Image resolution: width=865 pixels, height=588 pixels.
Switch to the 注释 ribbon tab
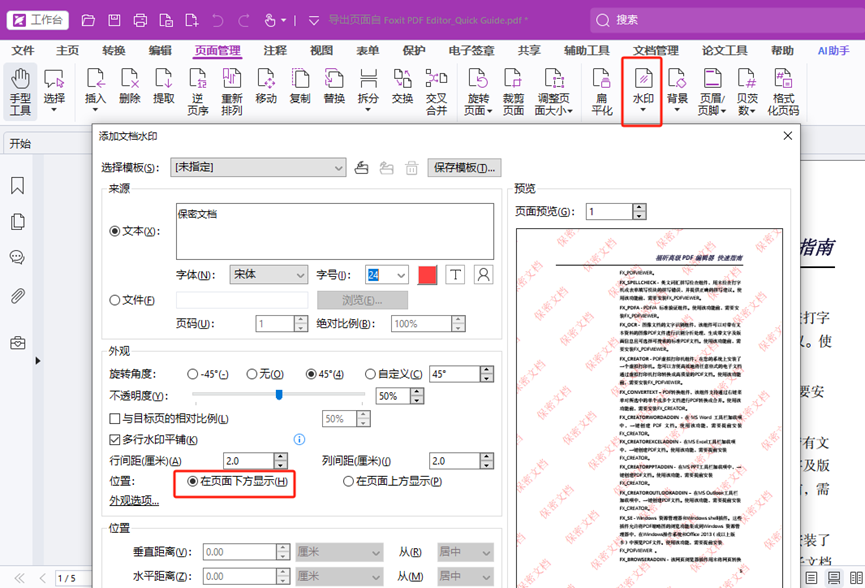(x=275, y=51)
